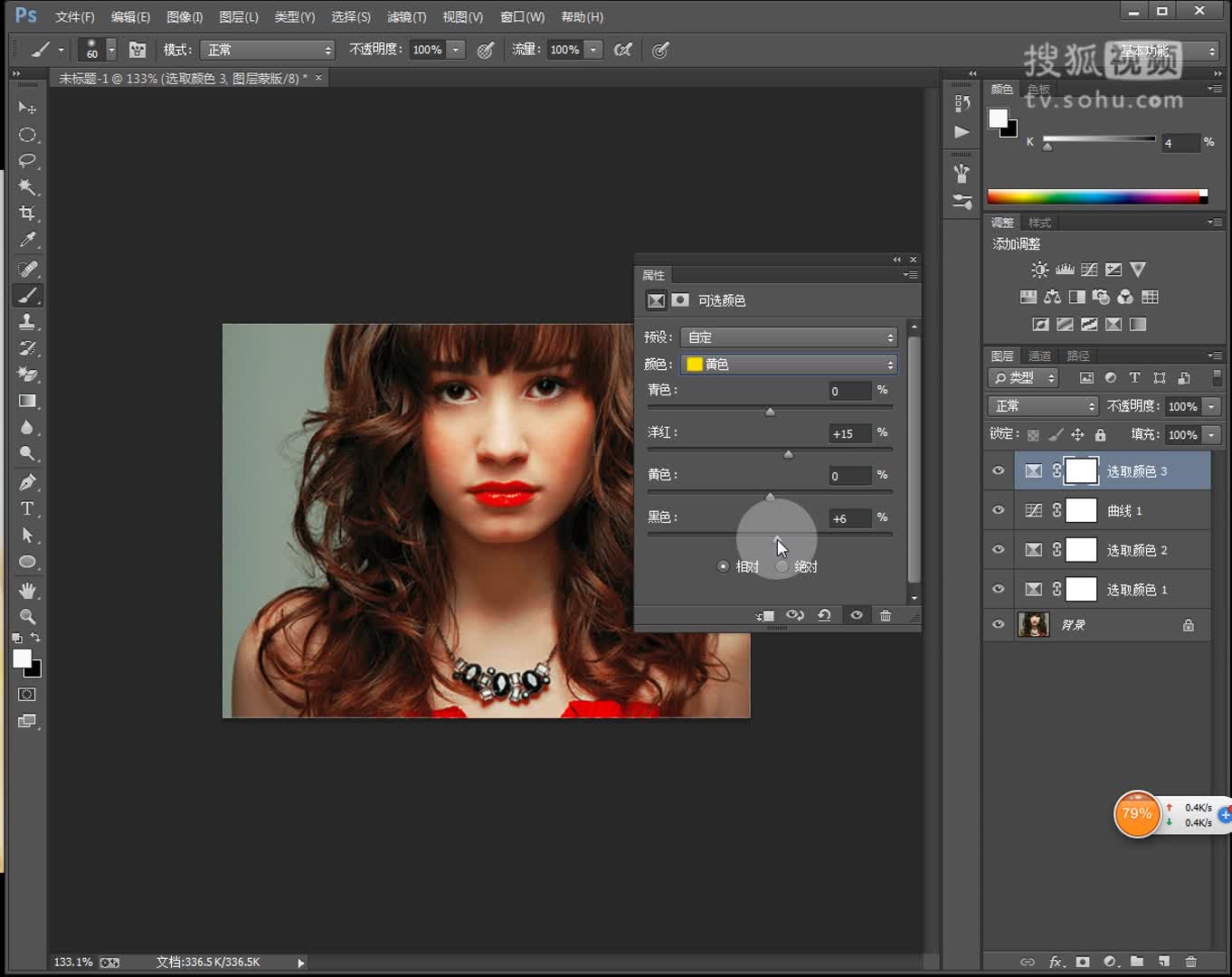Select the Type tool
The image size is (1232, 977).
click(27, 508)
